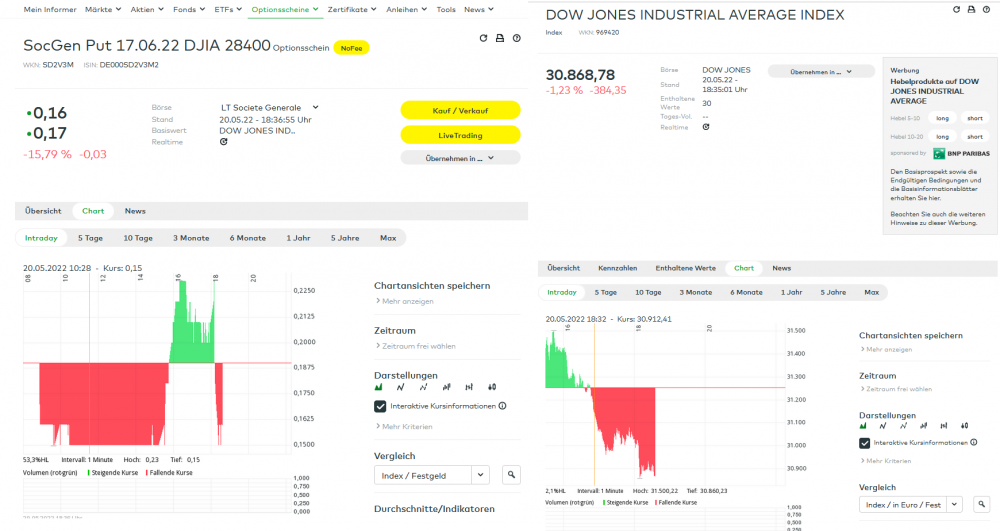Select 3 Monate range on SocGen chart
The height and width of the screenshot is (531, 1000).
[x=191, y=238]
